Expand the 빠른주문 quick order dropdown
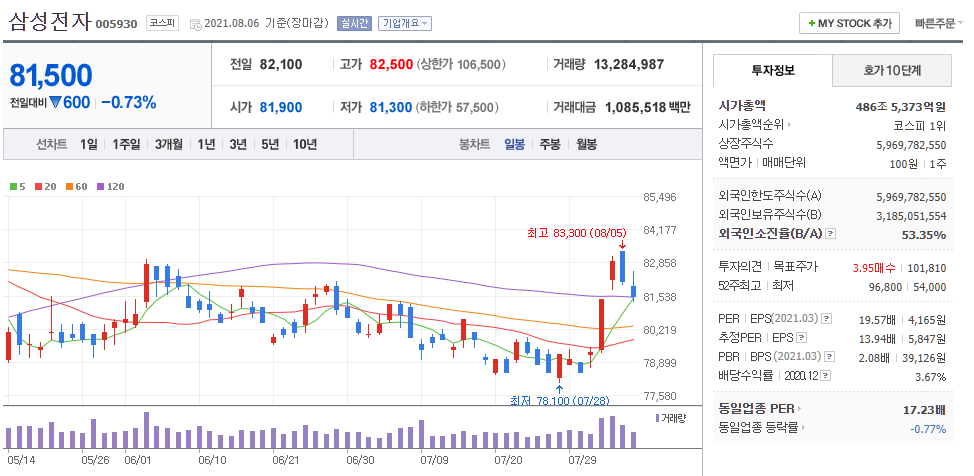The height and width of the screenshot is (476, 974). click(939, 24)
